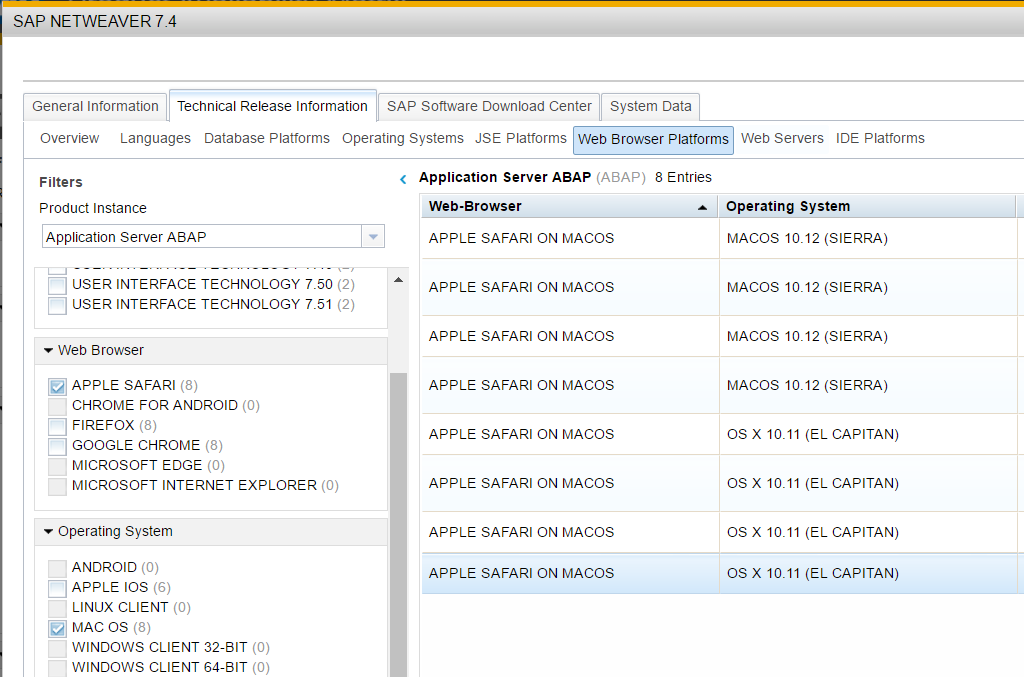1024x677 pixels.
Task: Click the SAP NETWEAVER 7.4 title
Action: point(95,22)
